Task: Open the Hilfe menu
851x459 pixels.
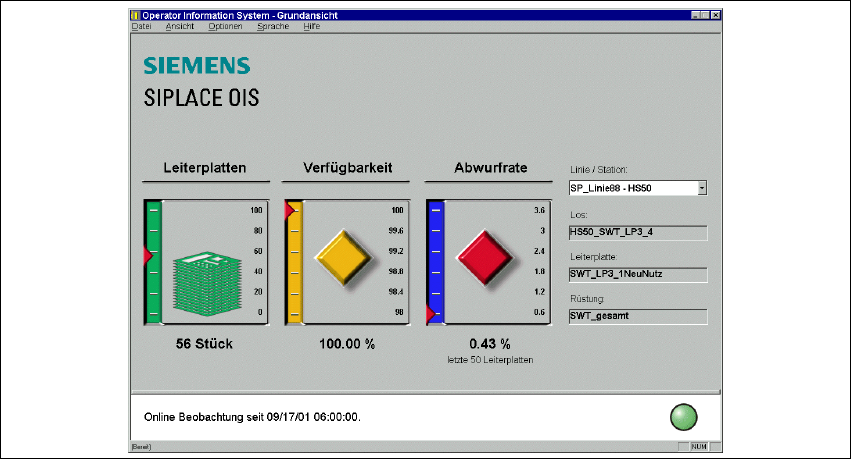Action: tap(312, 26)
